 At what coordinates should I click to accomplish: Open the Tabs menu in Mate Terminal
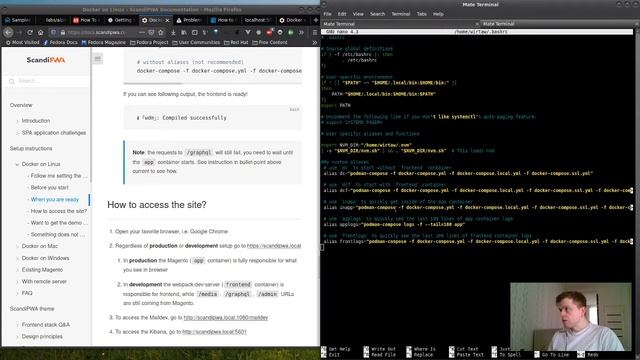pyautogui.click(x=422, y=14)
